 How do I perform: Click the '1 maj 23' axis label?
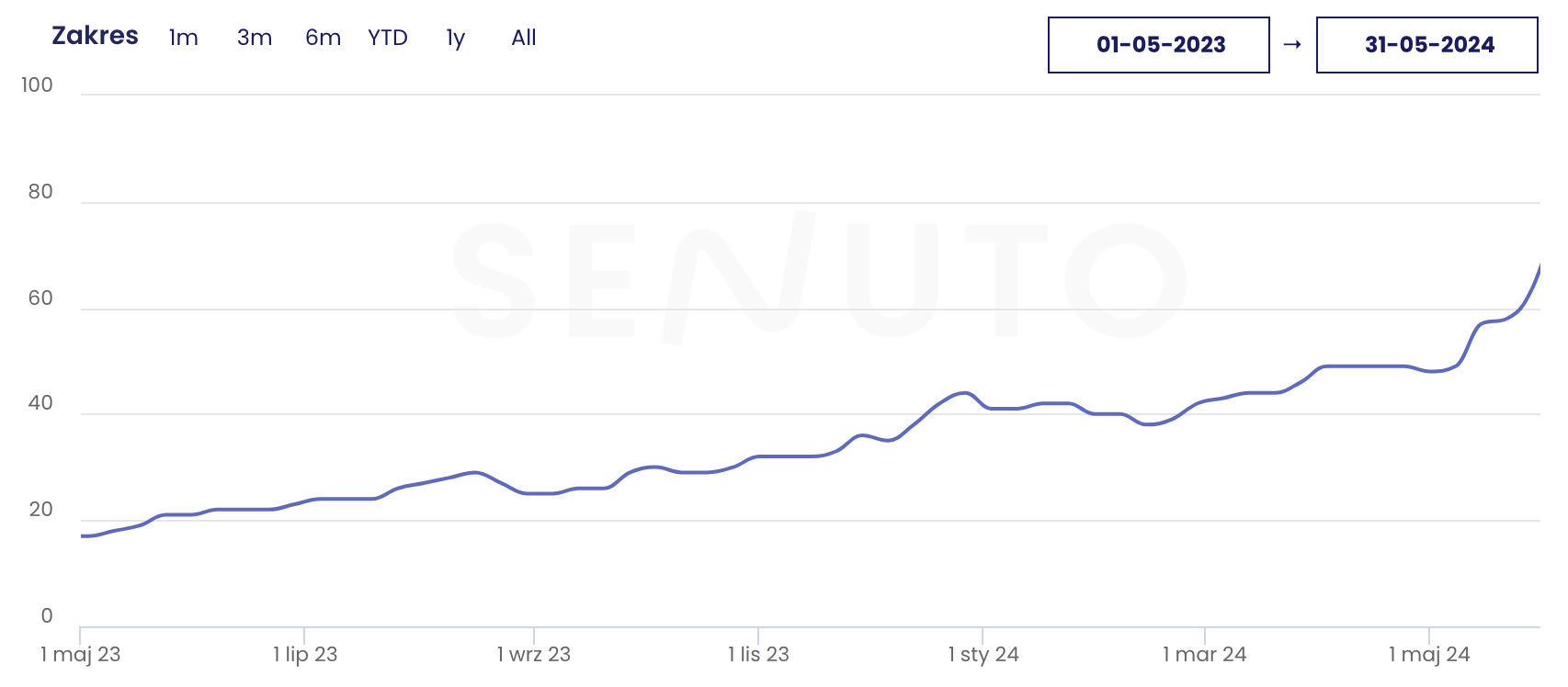click(x=81, y=654)
